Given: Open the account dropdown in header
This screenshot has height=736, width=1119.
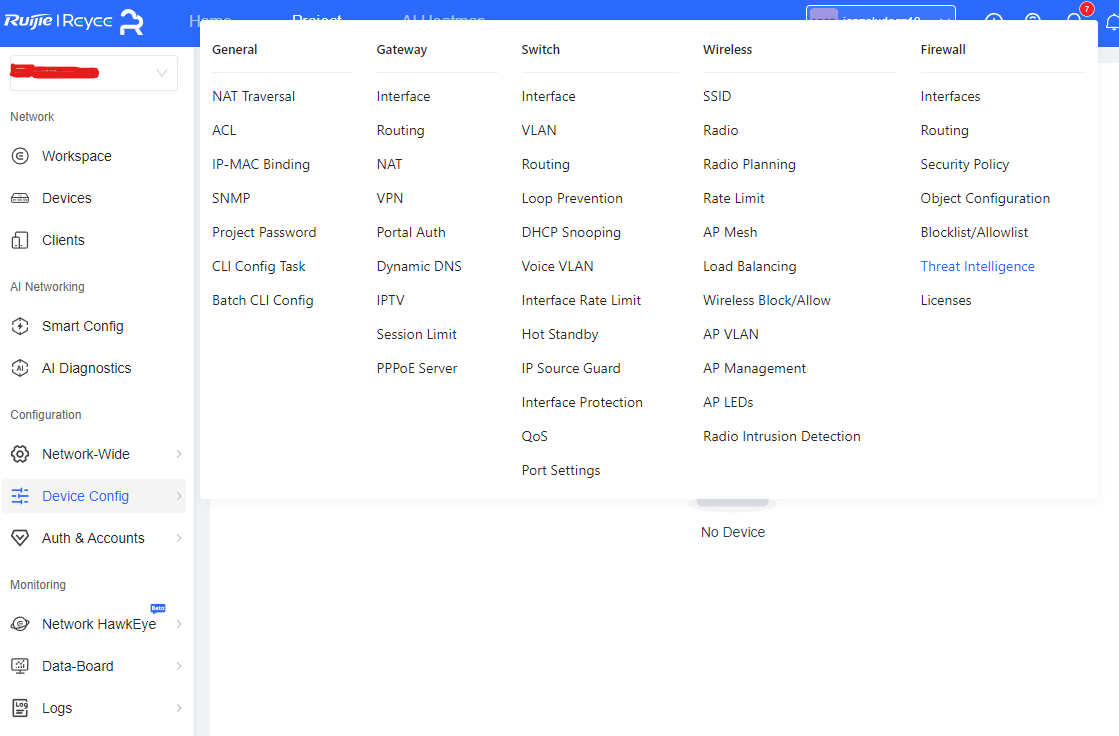Looking at the screenshot, I should tap(881, 13).
